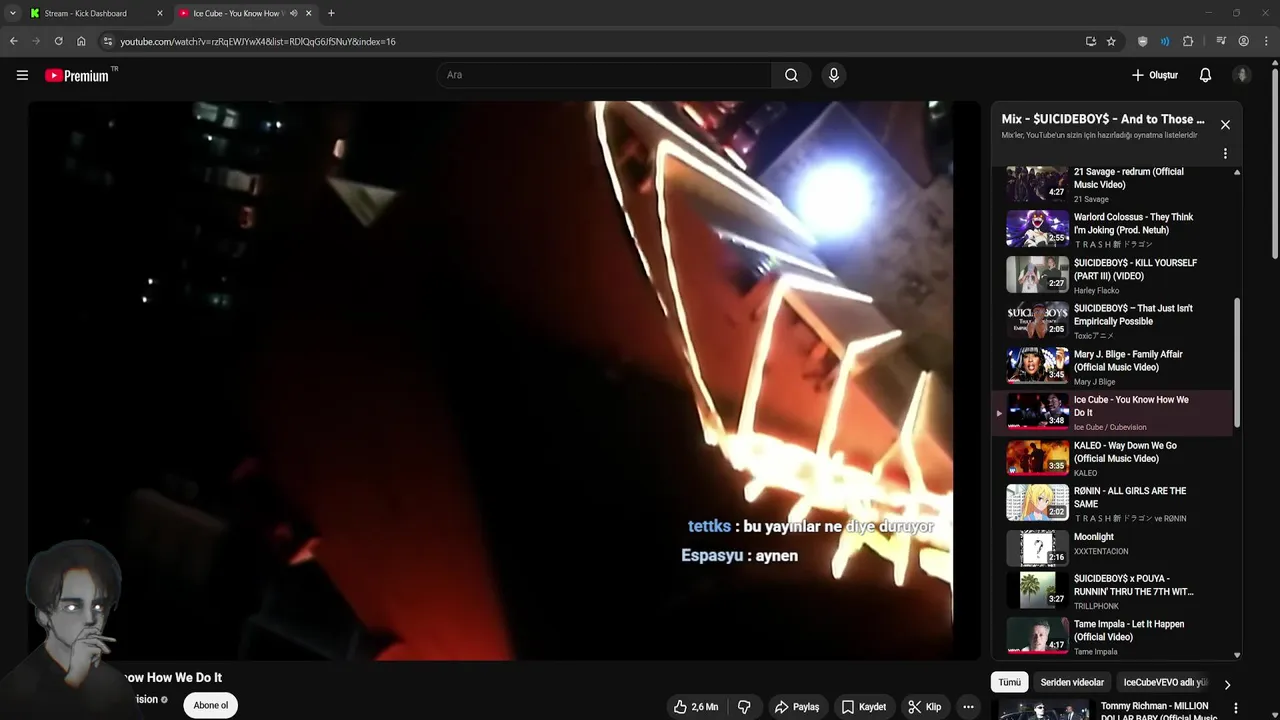Close the Kick Dashboard tab
The height and width of the screenshot is (720, 1280).
tap(159, 13)
